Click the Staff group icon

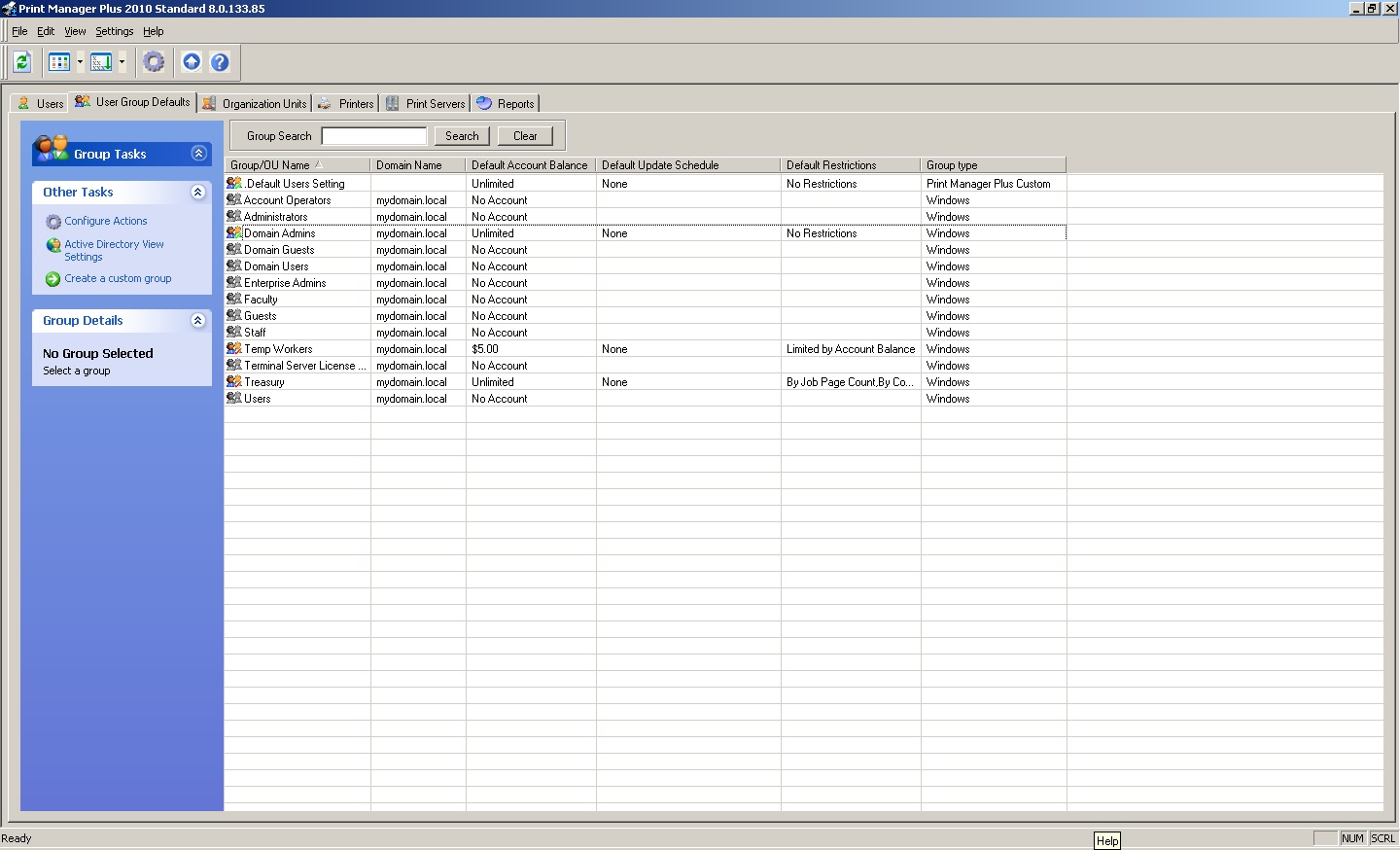234,332
